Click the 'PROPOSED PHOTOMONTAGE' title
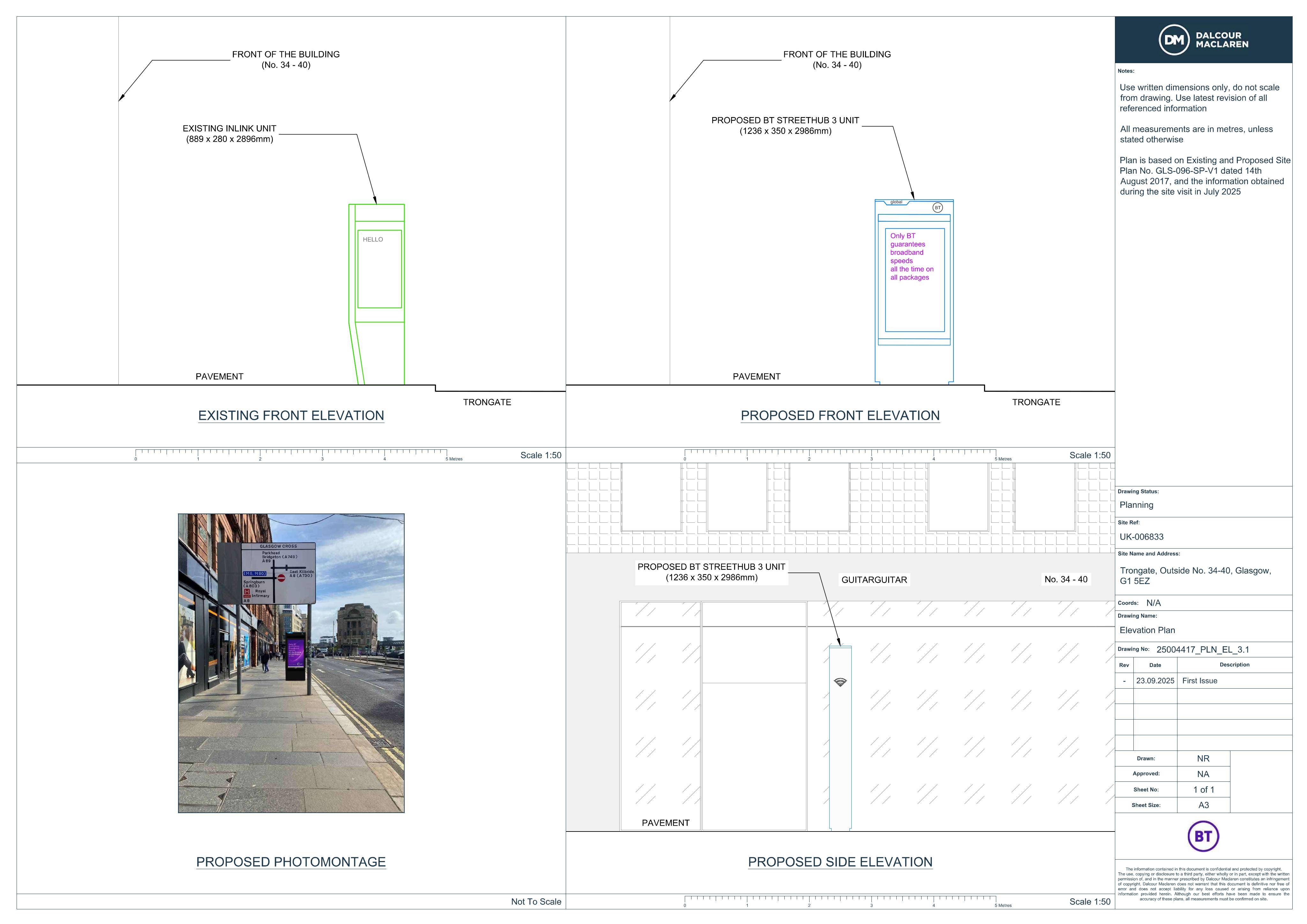This screenshot has height=924, width=1307. [291, 861]
